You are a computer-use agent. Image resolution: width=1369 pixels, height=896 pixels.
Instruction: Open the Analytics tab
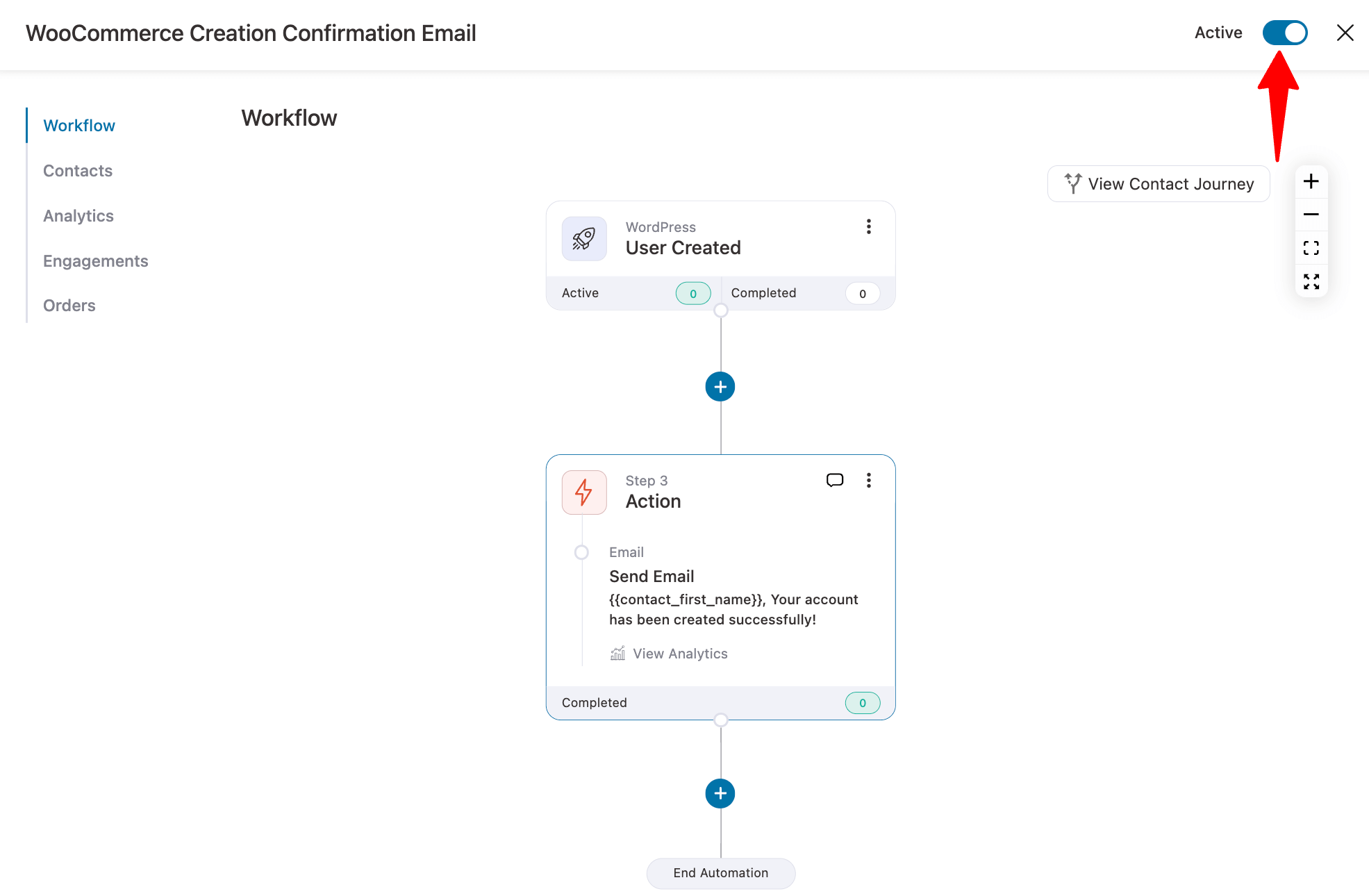click(x=78, y=216)
